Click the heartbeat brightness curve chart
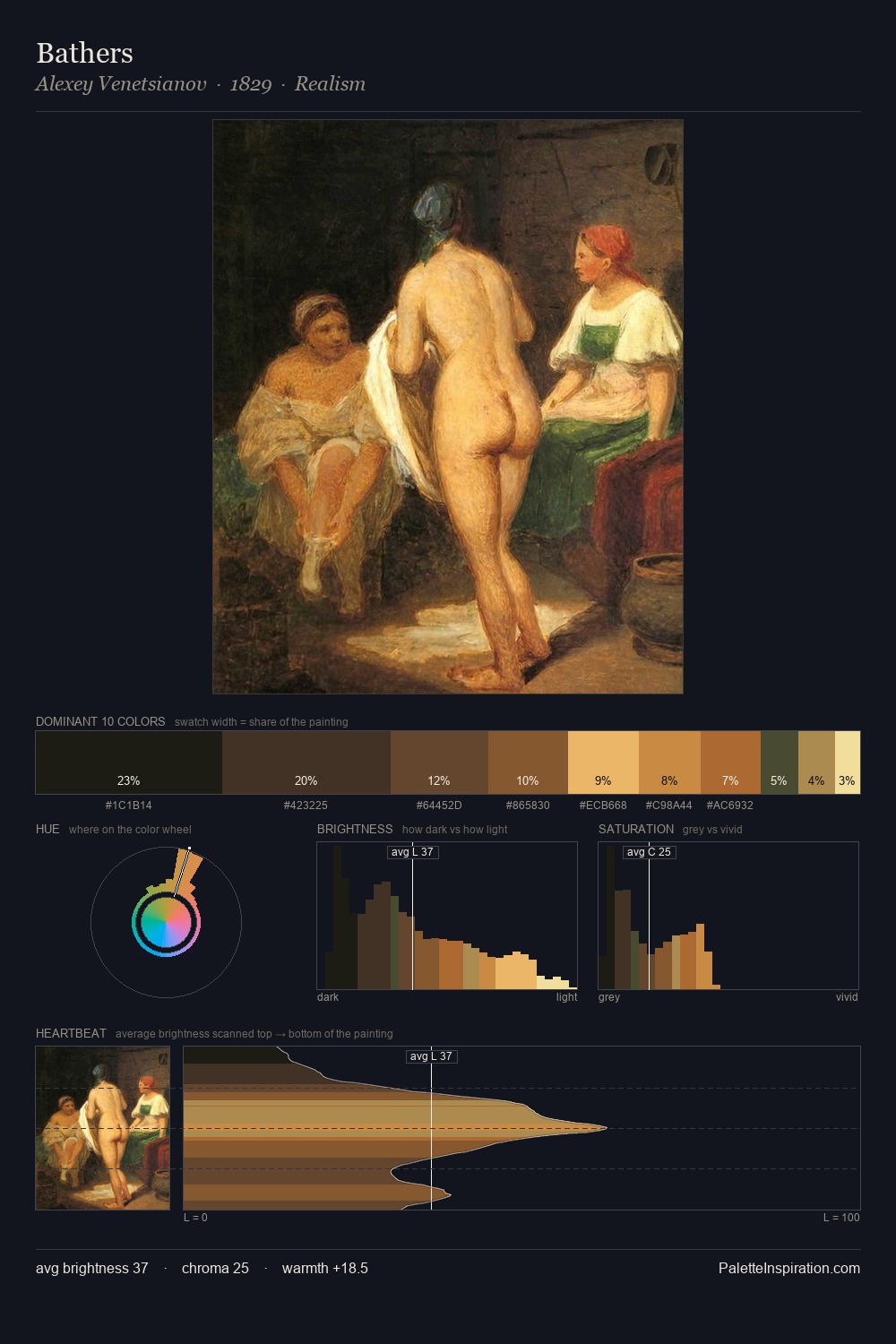The height and width of the screenshot is (1344, 896). coord(521,1128)
